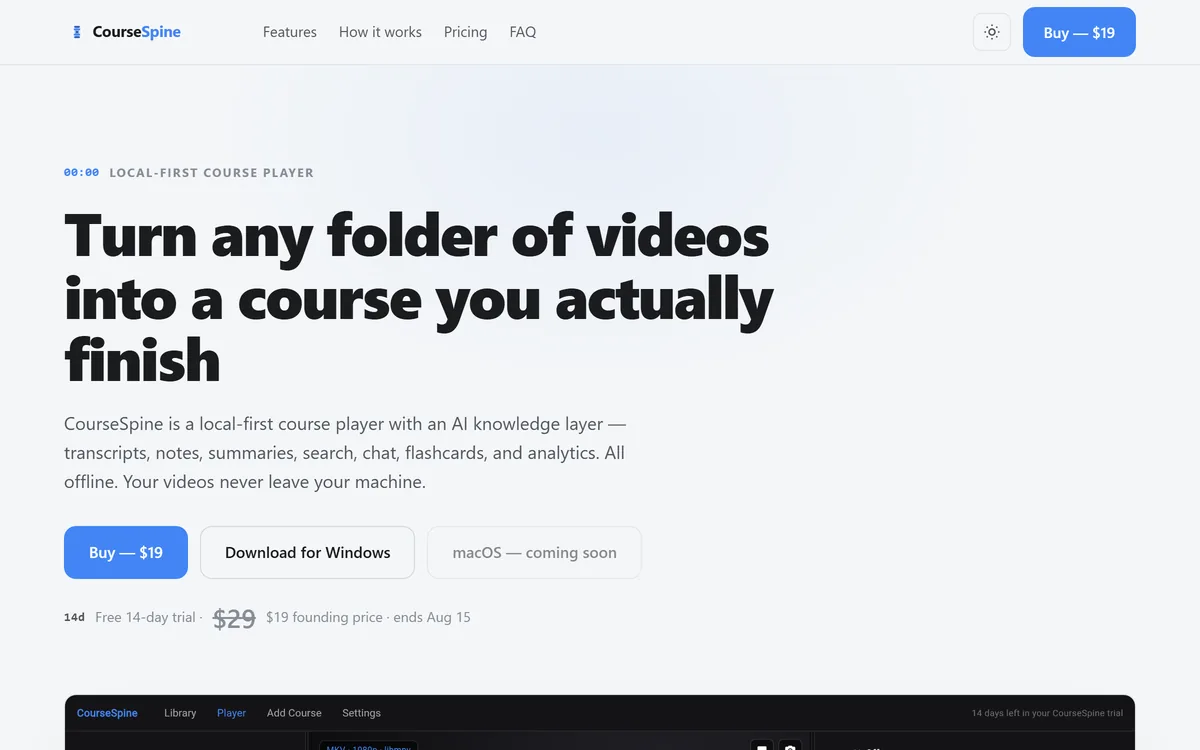Click the LOCAL-FIRST COURSE PLAYER label
1200x750 pixels.
[211, 173]
